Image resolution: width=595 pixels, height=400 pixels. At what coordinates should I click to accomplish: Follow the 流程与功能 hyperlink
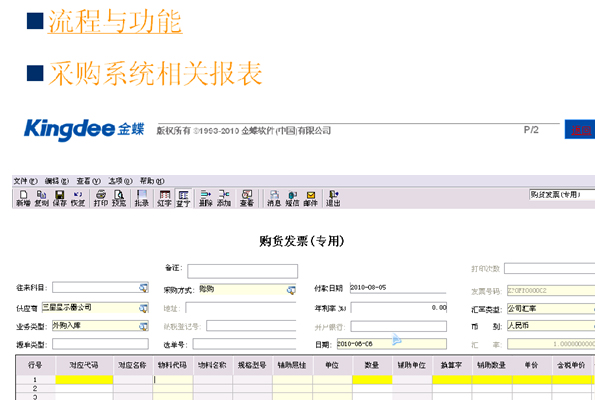pos(115,21)
